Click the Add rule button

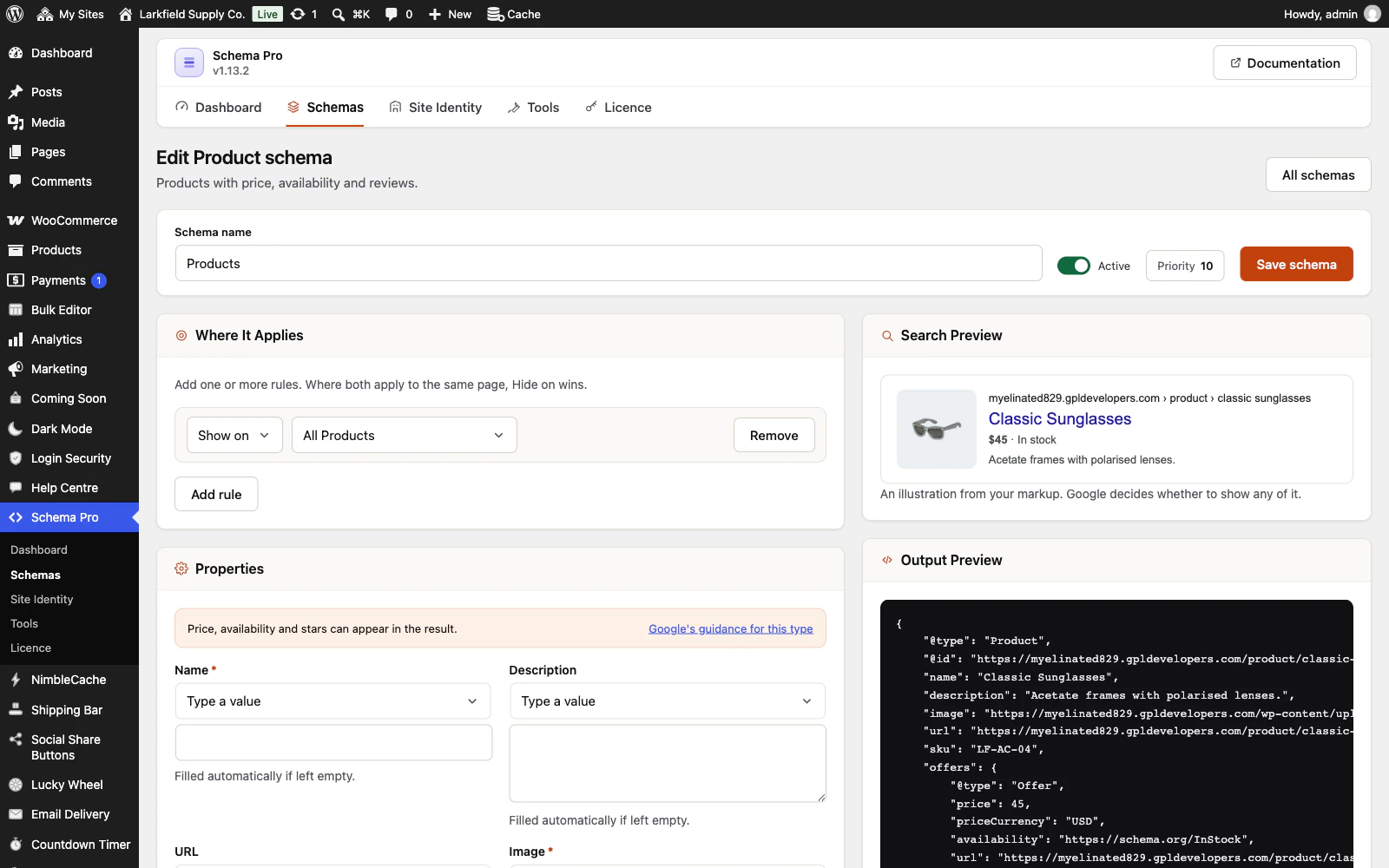pyautogui.click(x=216, y=494)
